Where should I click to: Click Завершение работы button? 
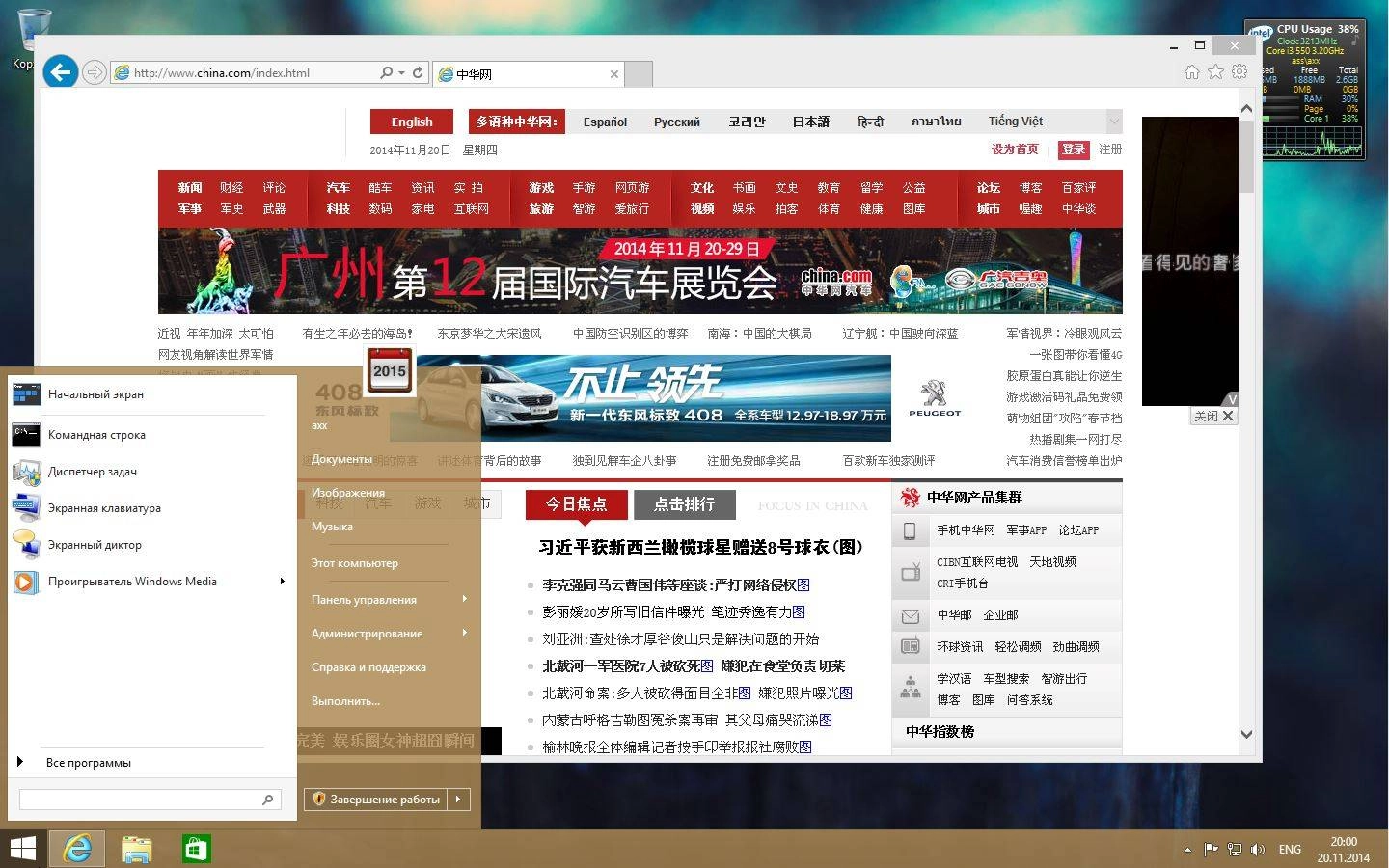pos(376,799)
